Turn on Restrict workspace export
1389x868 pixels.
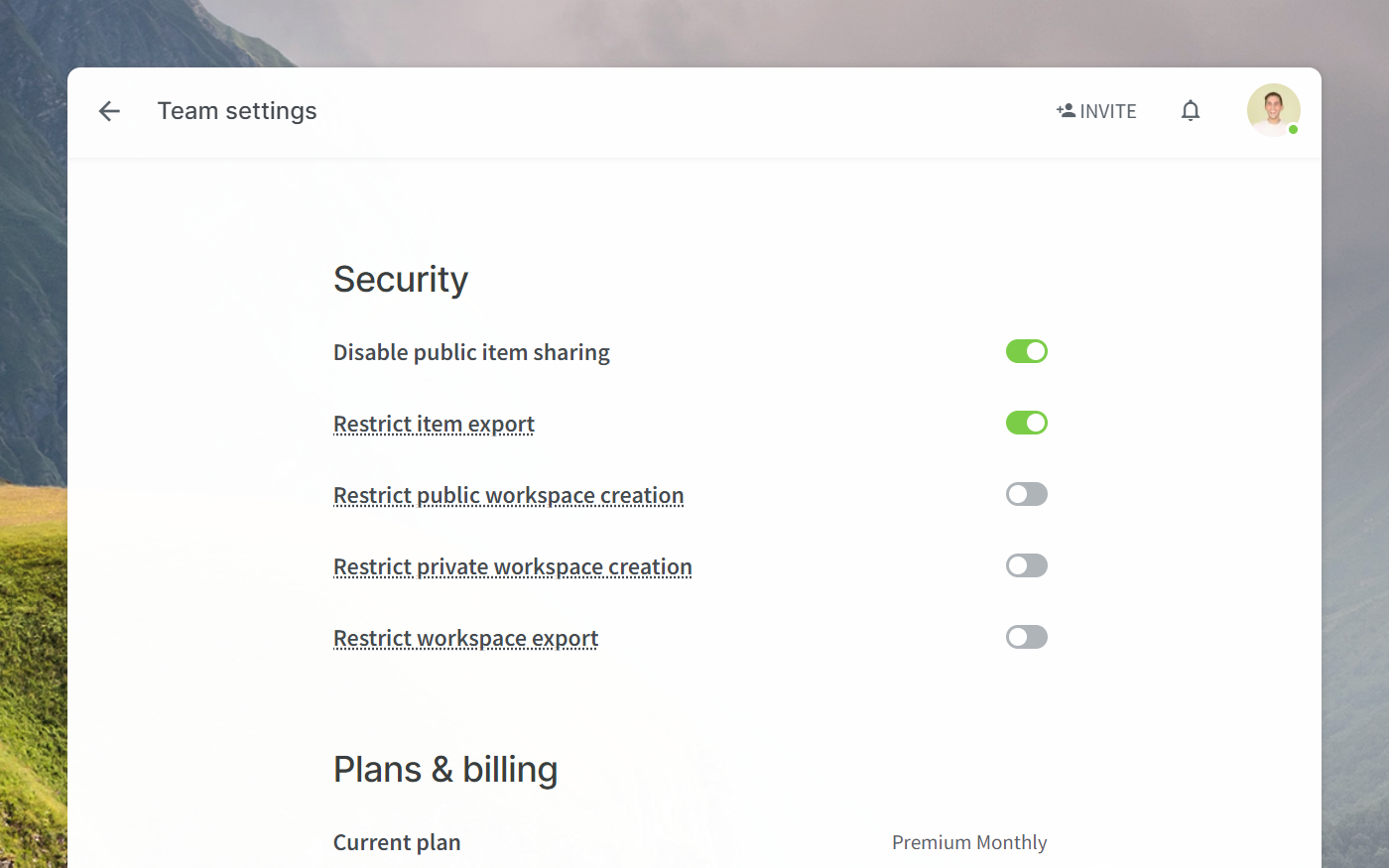[x=1027, y=637]
